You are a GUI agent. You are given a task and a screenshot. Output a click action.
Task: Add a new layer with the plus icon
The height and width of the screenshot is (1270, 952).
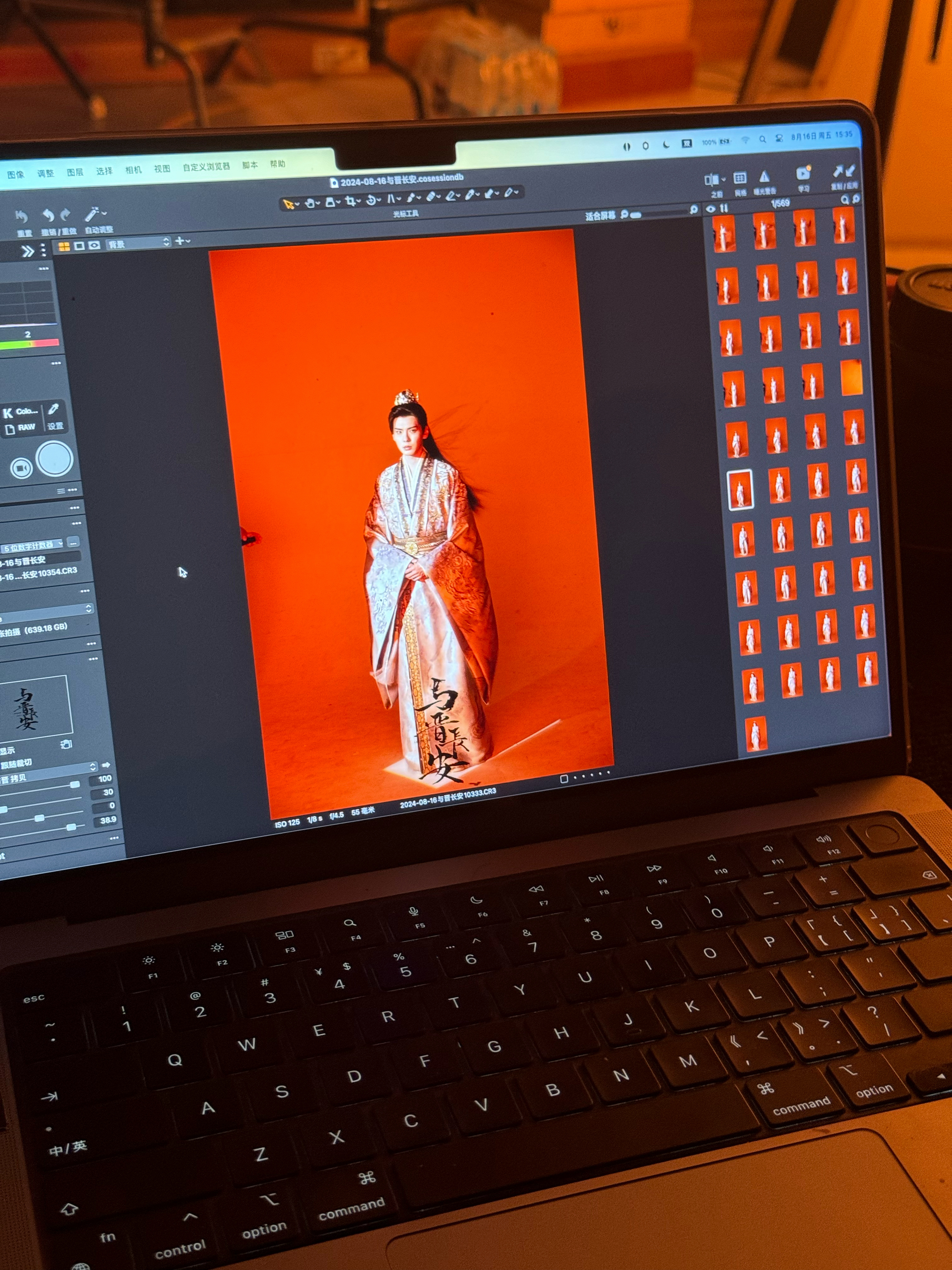pos(180,241)
